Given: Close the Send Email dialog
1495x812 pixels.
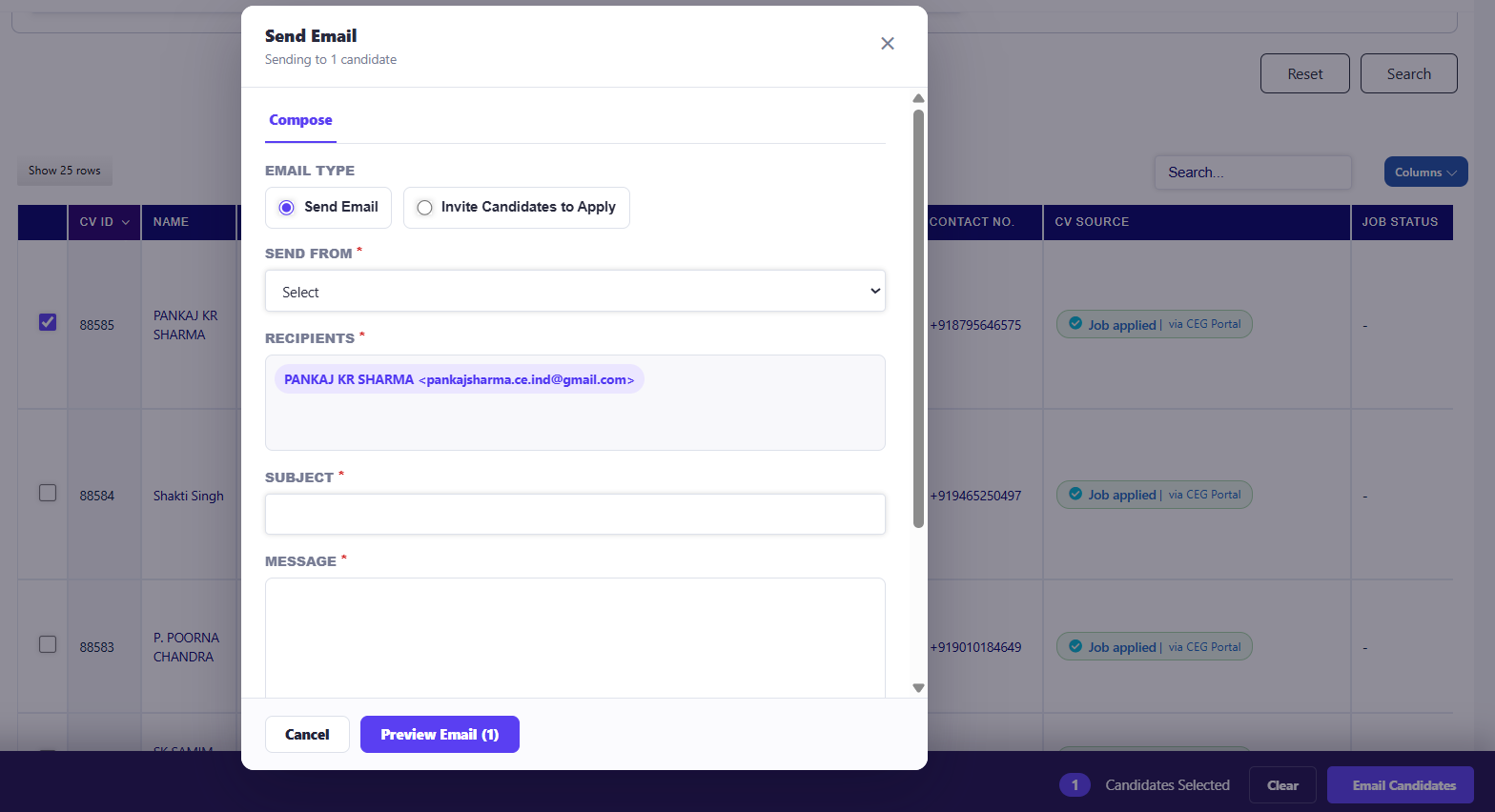Looking at the screenshot, I should (x=888, y=44).
